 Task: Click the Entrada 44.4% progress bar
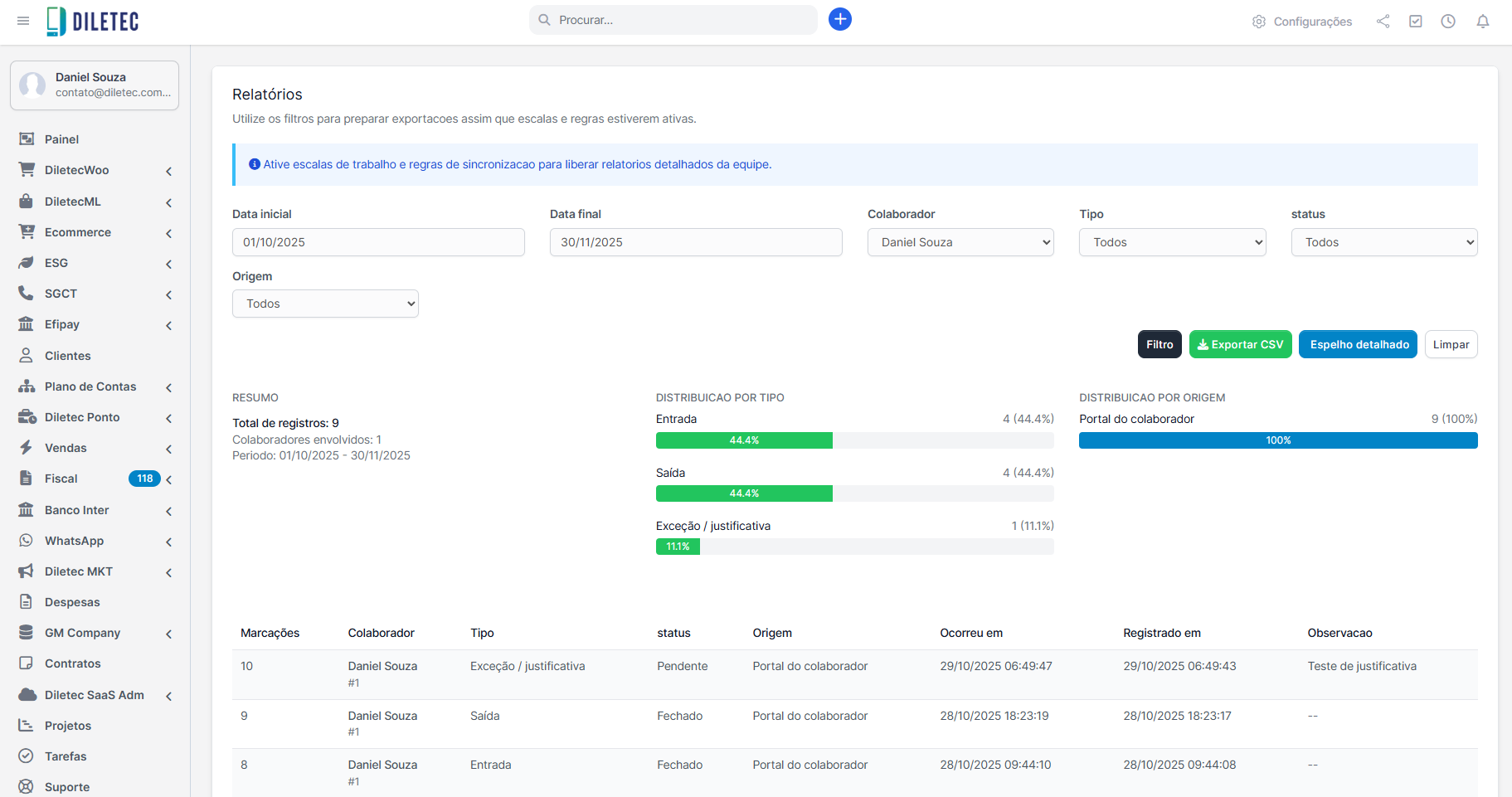[x=744, y=440]
